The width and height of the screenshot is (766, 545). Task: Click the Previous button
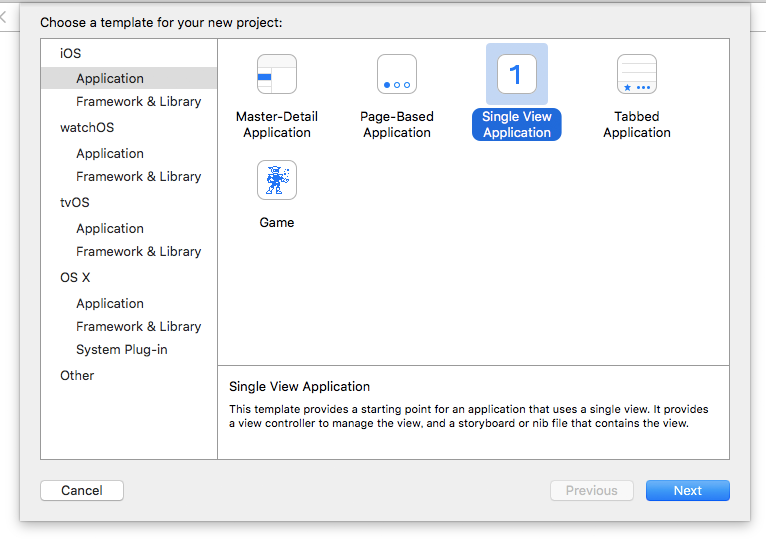[x=592, y=490]
